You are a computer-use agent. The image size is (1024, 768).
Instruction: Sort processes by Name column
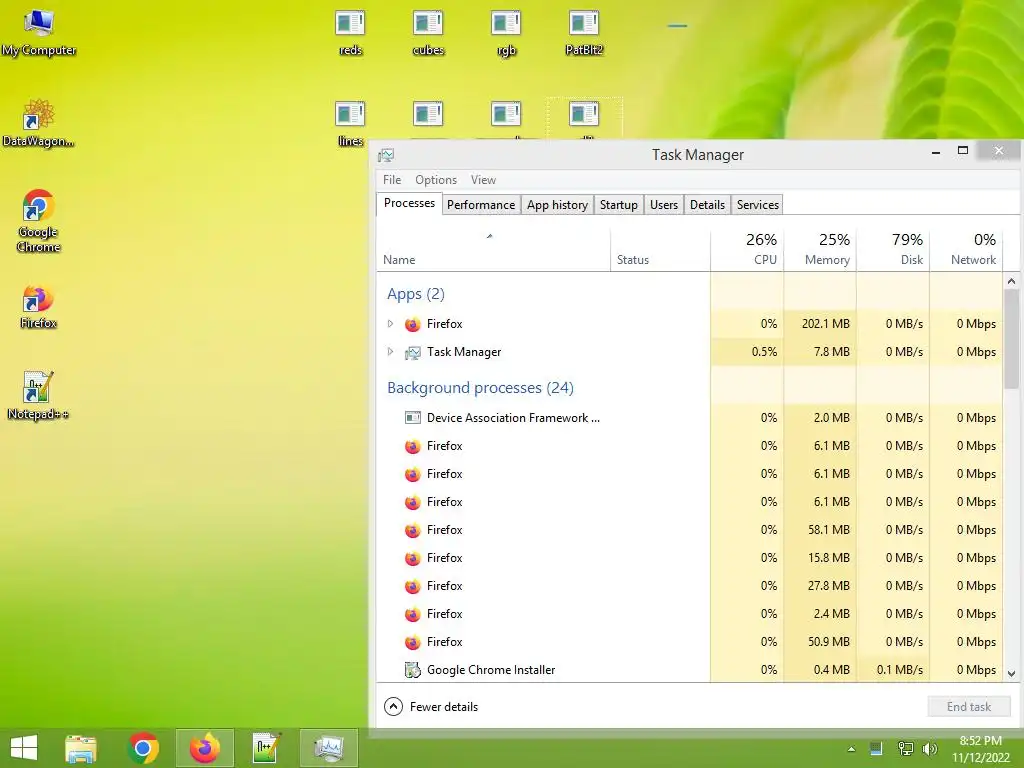pos(494,249)
